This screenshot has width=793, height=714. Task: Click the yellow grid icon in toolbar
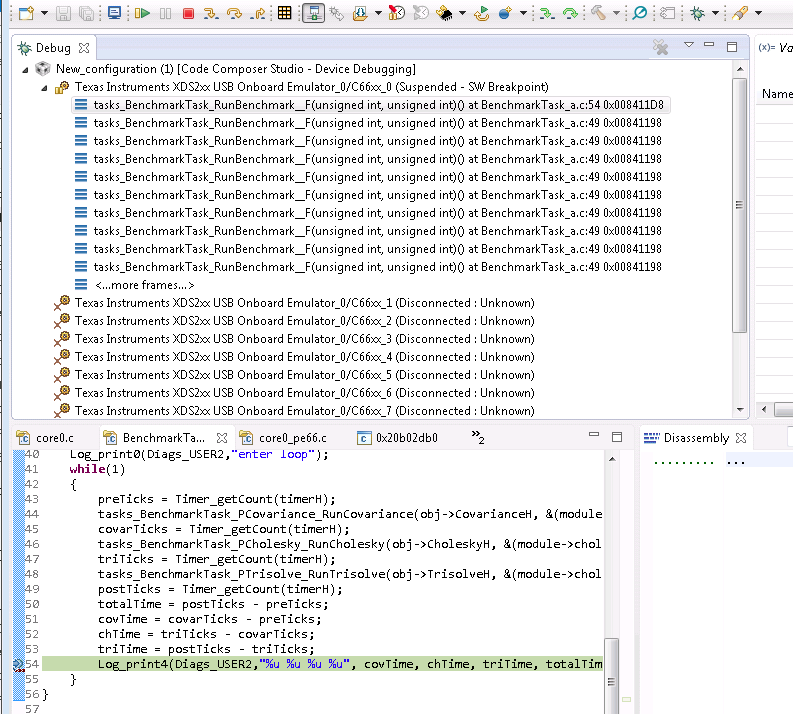pos(285,13)
